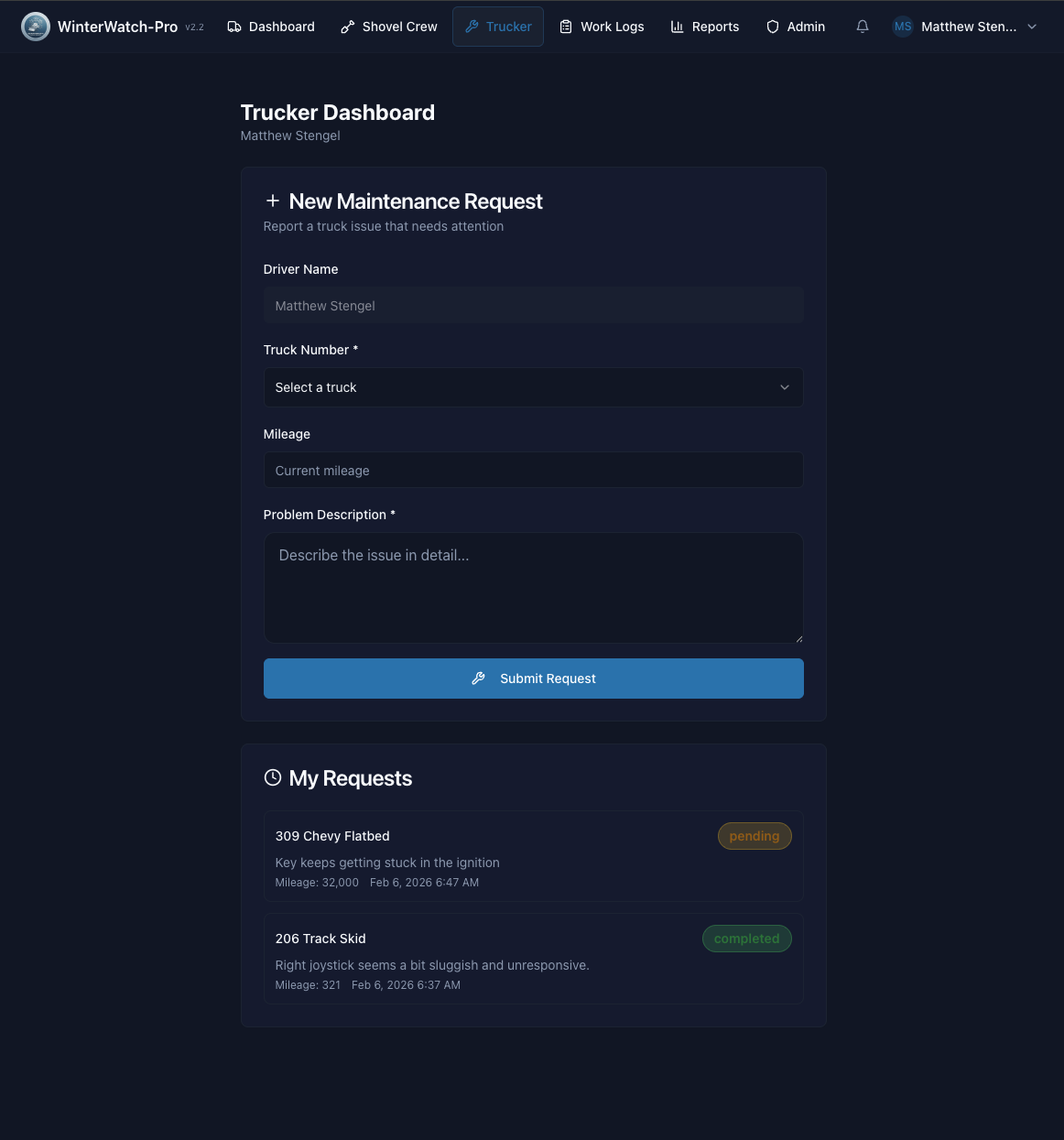Click the WinterWatch-Pro logo icon
This screenshot has height=1140, width=1064.
[36, 27]
